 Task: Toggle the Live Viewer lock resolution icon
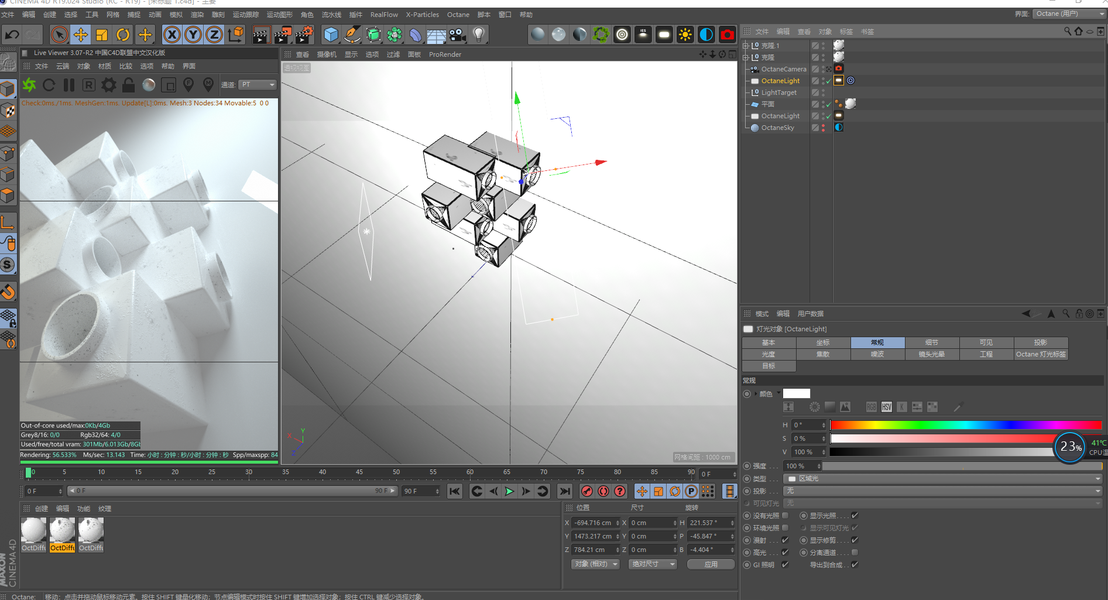[129, 85]
